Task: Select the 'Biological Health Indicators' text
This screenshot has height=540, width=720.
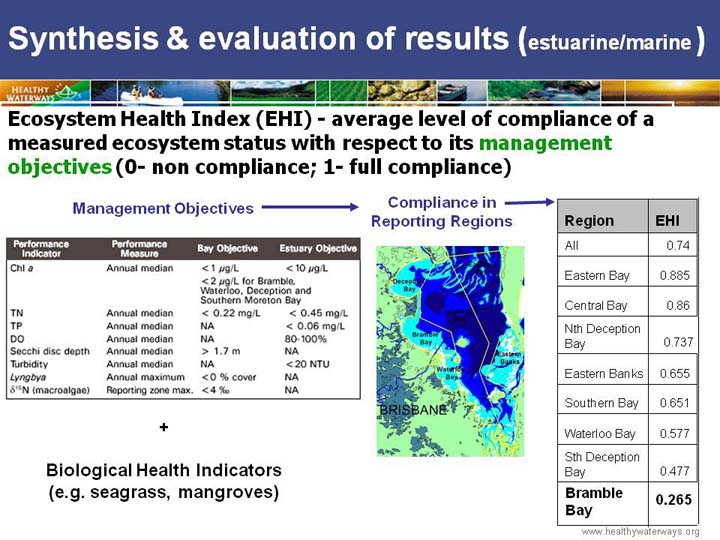Action: point(164,470)
